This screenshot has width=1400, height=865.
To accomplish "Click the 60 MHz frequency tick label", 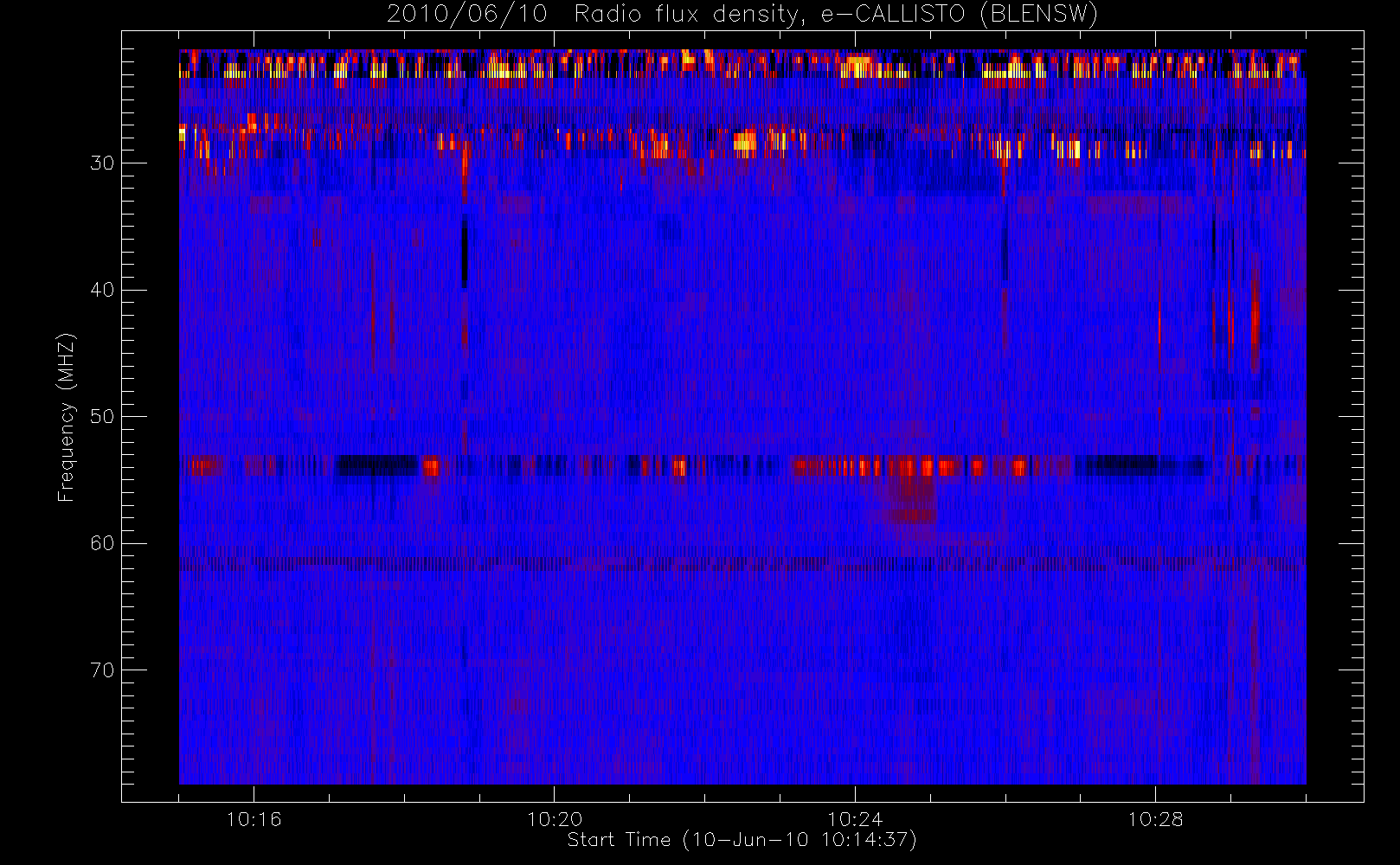I will point(102,543).
